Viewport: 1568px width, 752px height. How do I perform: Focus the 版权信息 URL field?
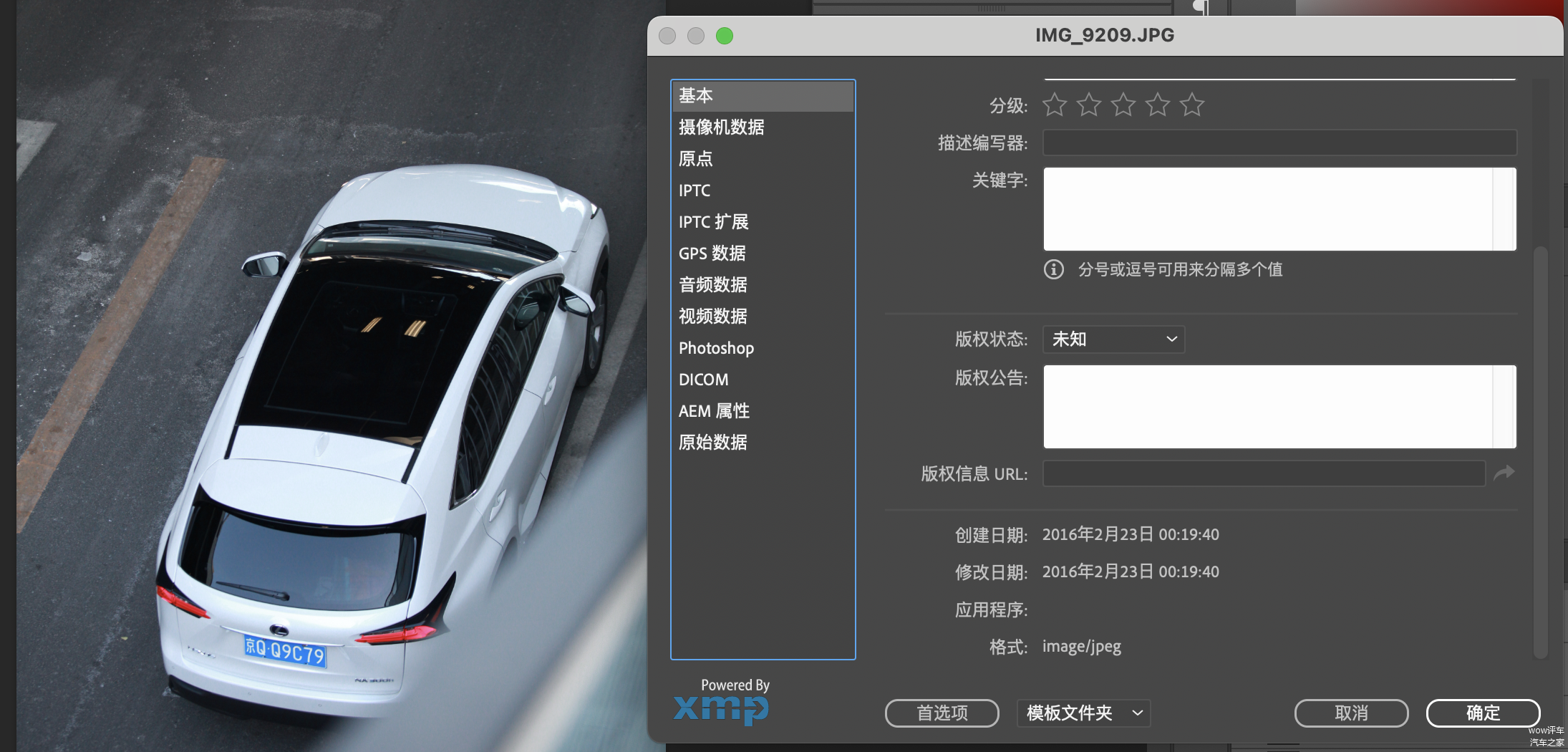1264,473
